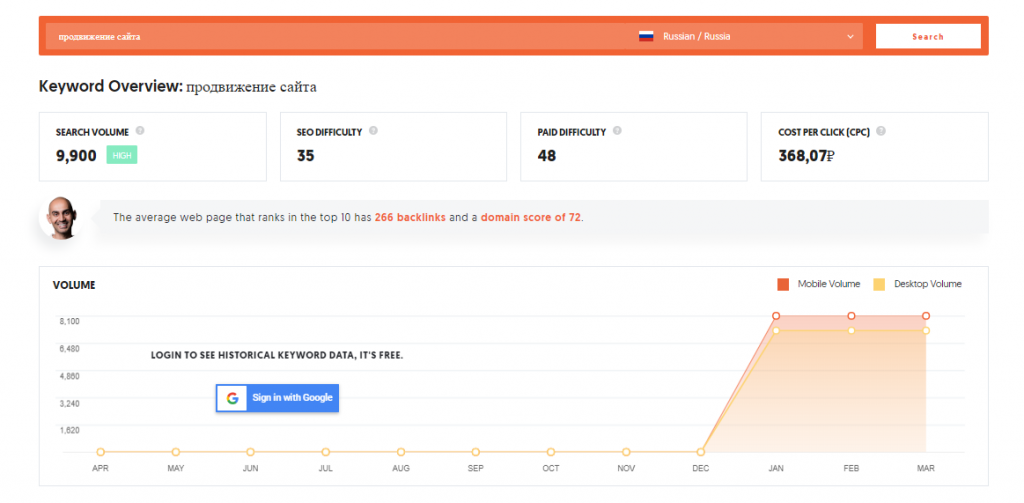Click the Google logo icon

pos(232,398)
